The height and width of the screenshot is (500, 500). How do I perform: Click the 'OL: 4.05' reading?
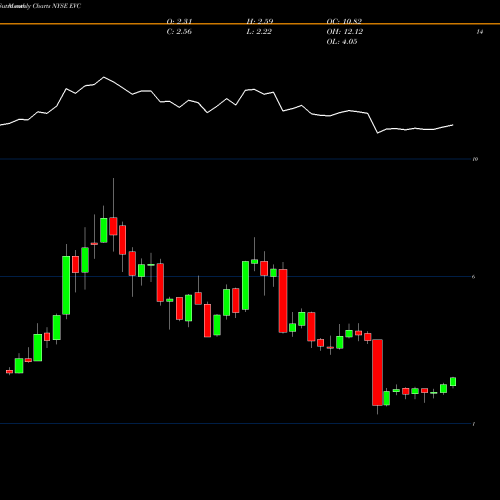tap(342, 42)
